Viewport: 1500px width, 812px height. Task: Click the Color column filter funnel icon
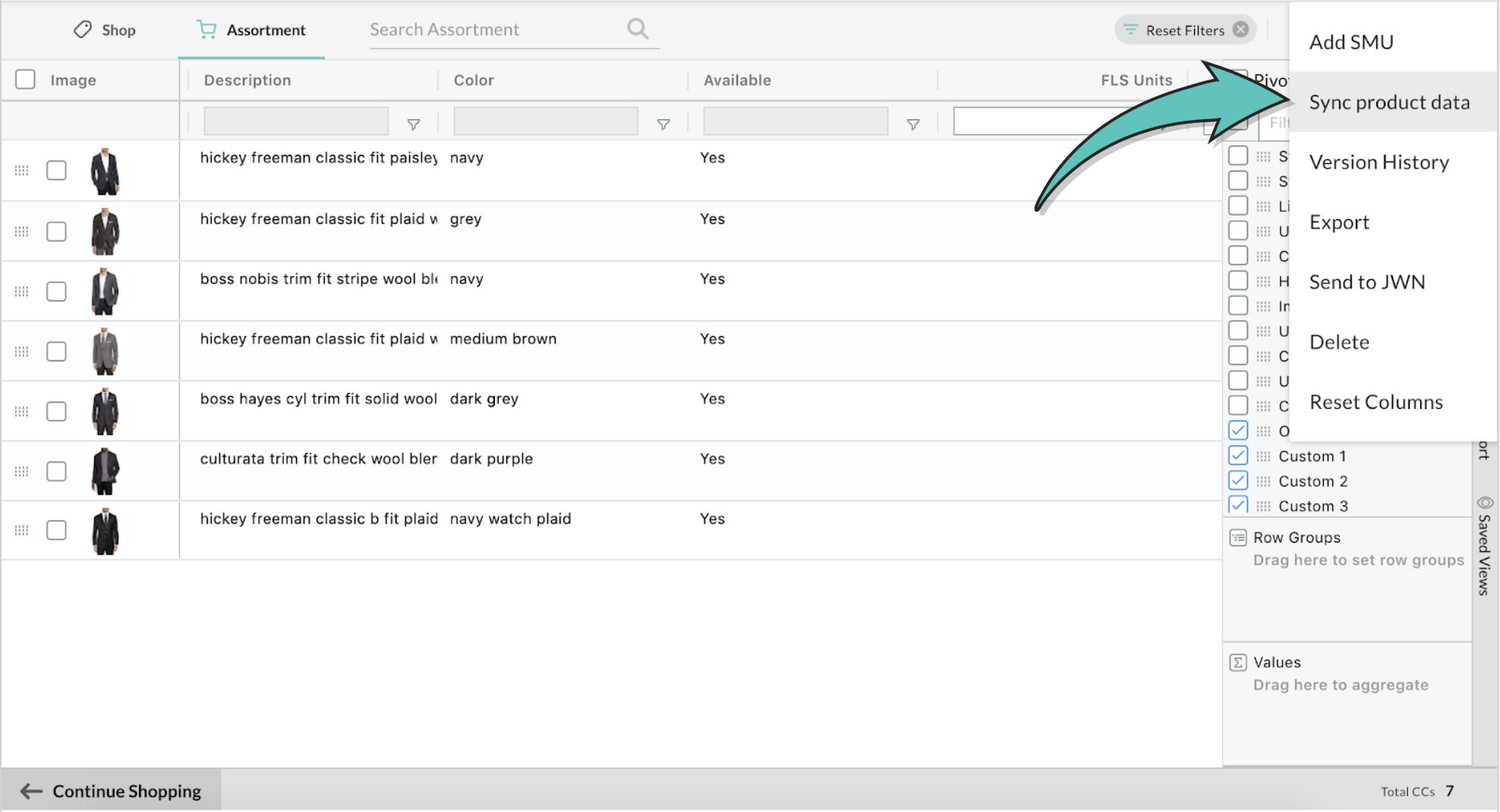663,124
